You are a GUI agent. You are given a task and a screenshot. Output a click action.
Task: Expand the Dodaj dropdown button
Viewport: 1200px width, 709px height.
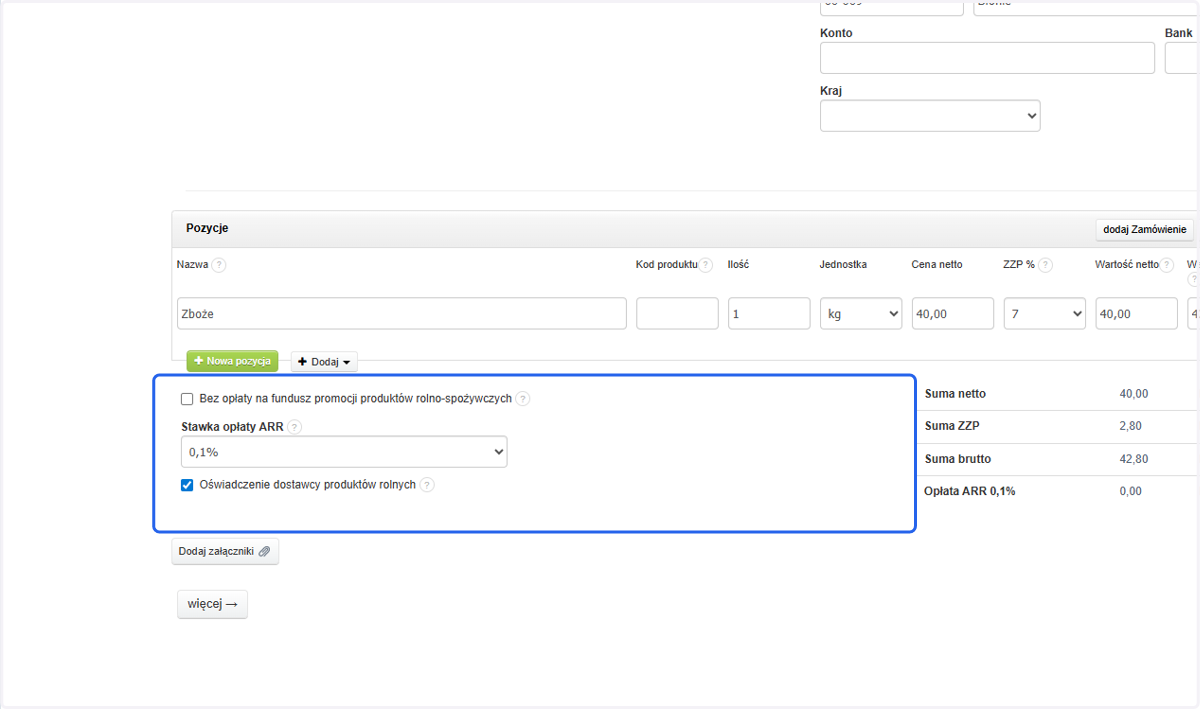(324, 362)
